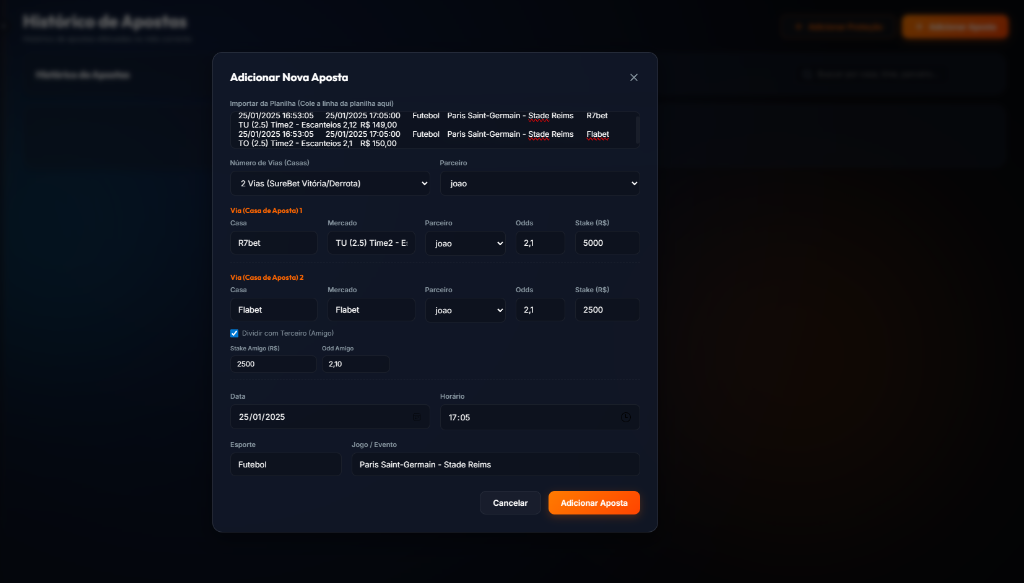Click the Casa field containing R7bet
1024x583 pixels.
274,243
